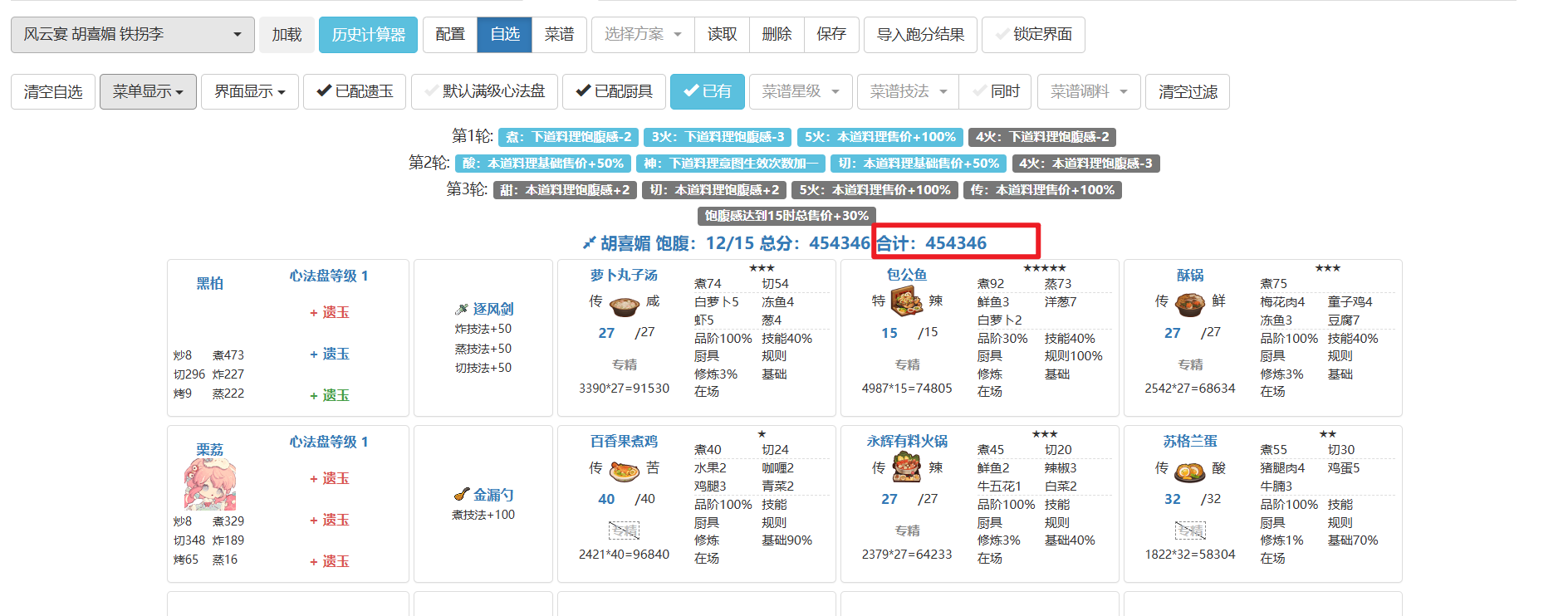Open the 风云宴 胡喜媚 铁拐李 dropdown
This screenshot has height=616, width=1568.
click(x=133, y=35)
